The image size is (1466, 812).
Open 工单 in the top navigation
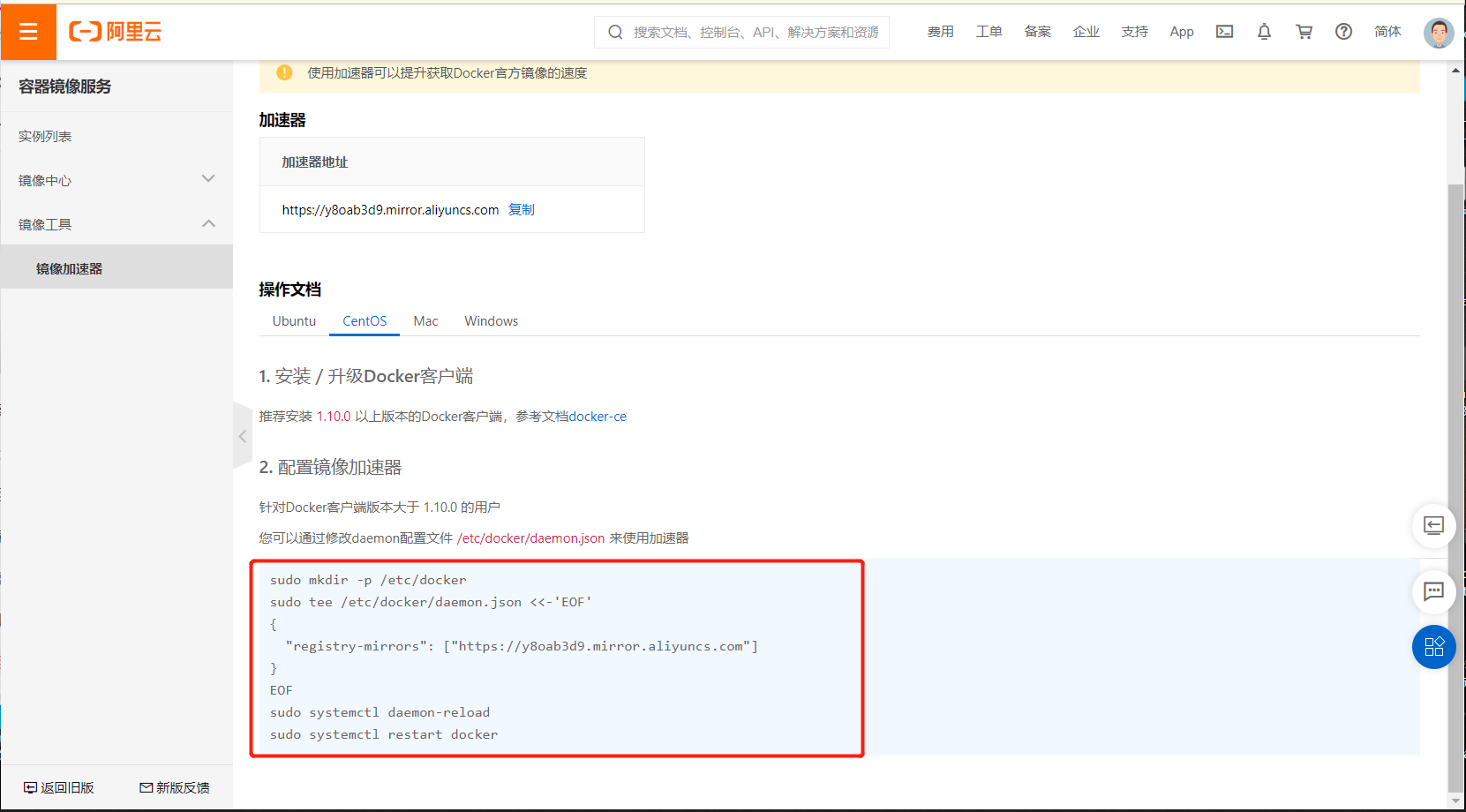[x=989, y=32]
